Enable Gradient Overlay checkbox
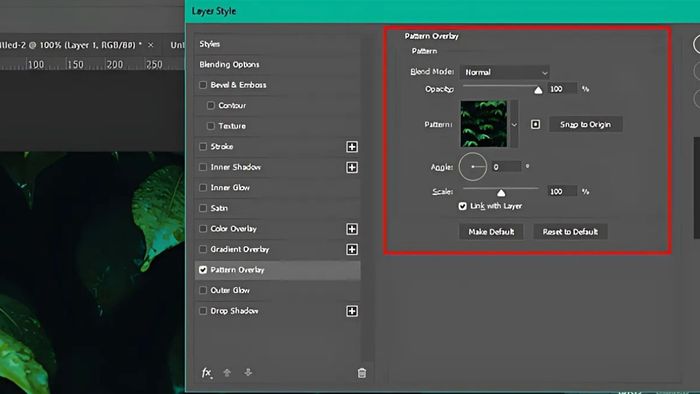 click(x=203, y=249)
